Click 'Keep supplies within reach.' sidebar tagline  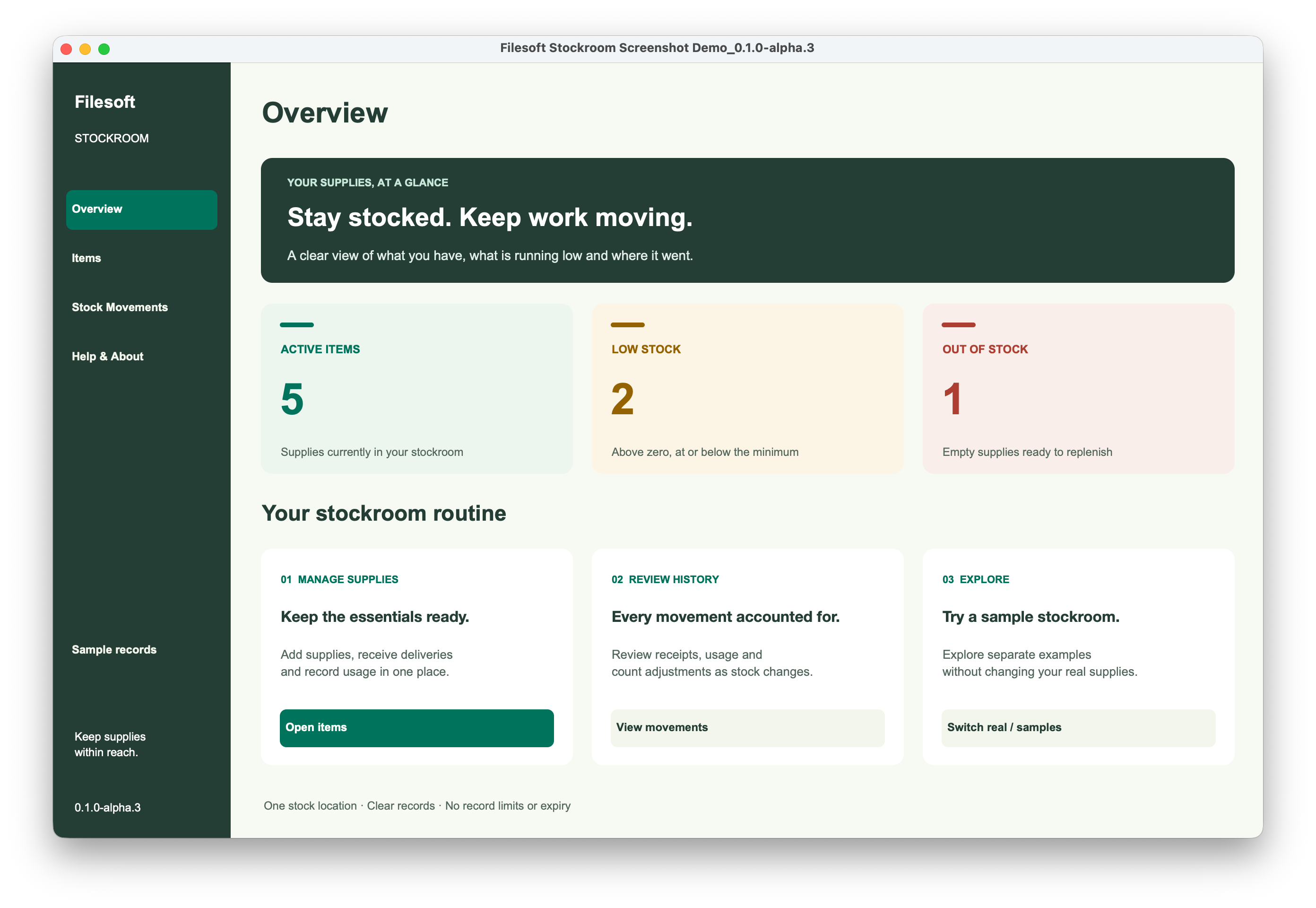coord(110,744)
